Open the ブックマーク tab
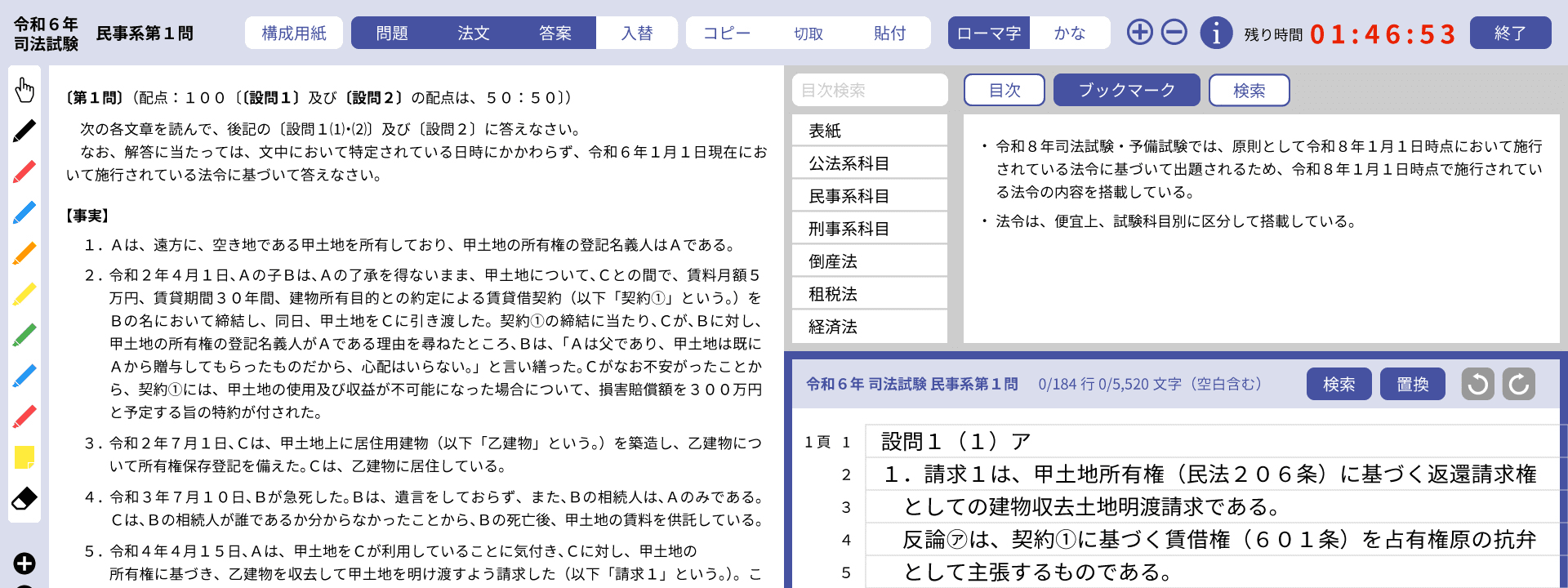Screen dimensions: 1568x588 [x=1127, y=90]
